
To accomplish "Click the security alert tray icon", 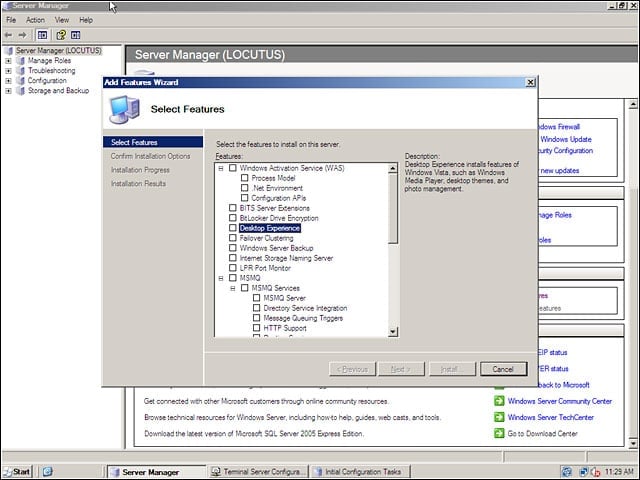I will coord(596,472).
